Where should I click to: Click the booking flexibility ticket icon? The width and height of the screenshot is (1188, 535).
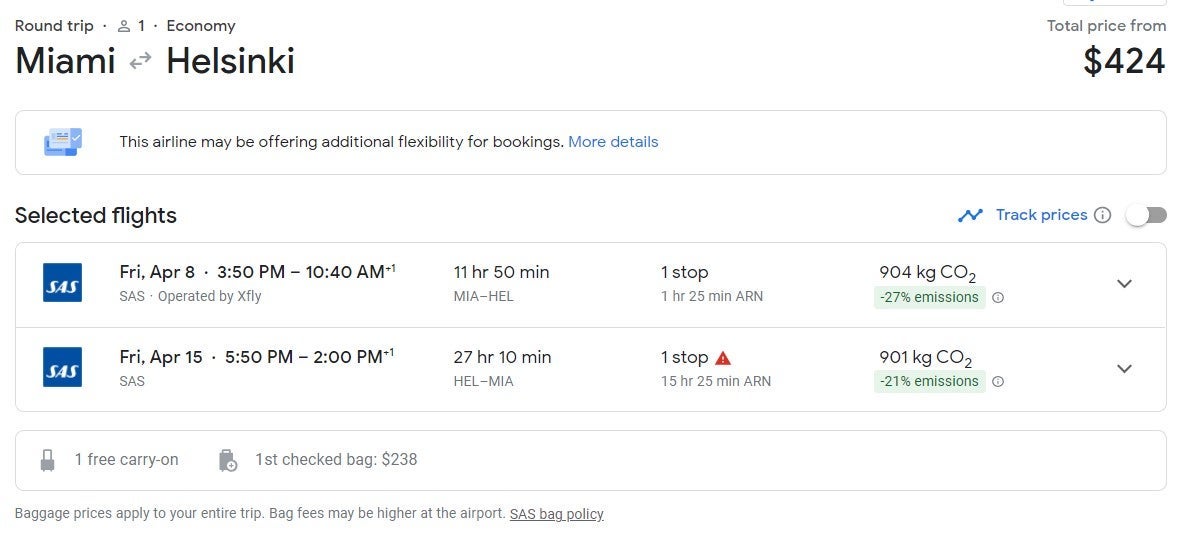point(63,142)
